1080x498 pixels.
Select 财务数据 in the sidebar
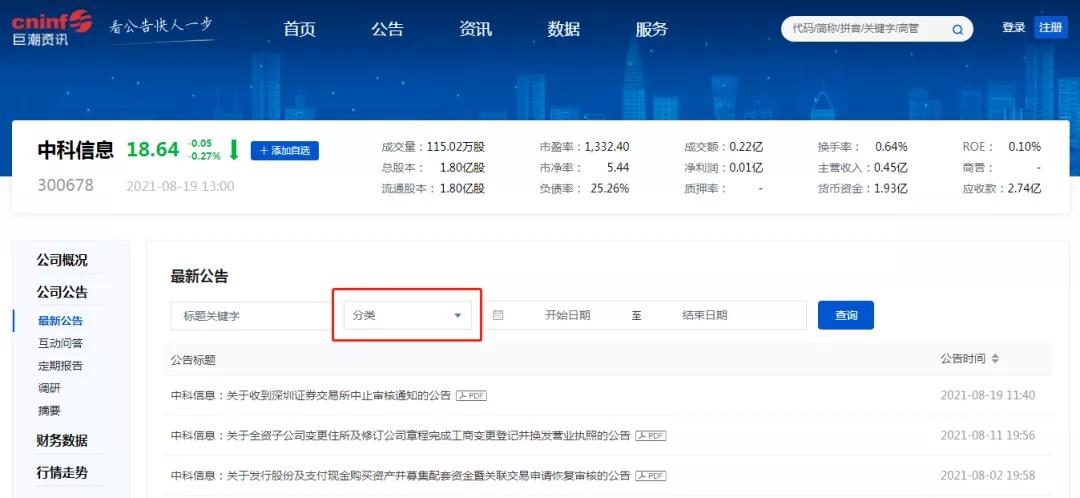[62, 441]
